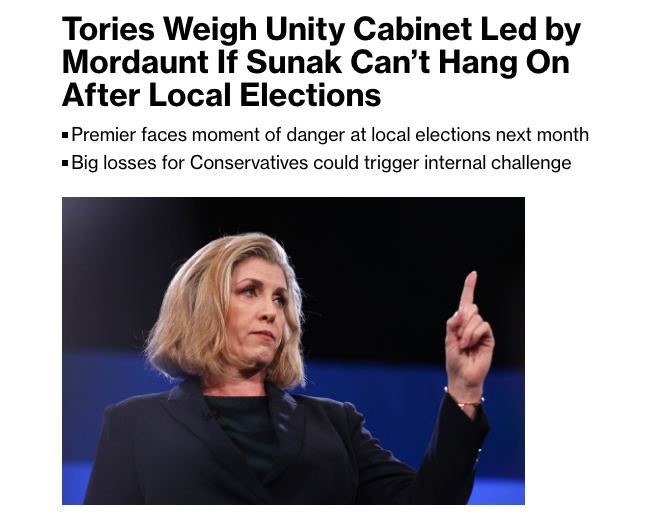Select the "Premier faces moment of danger" summary
Image resolution: width=656 pixels, height=512 pixels.
click(x=330, y=135)
